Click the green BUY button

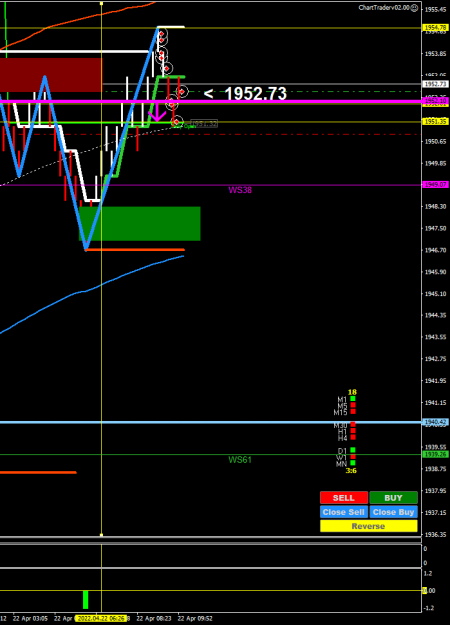tap(393, 497)
